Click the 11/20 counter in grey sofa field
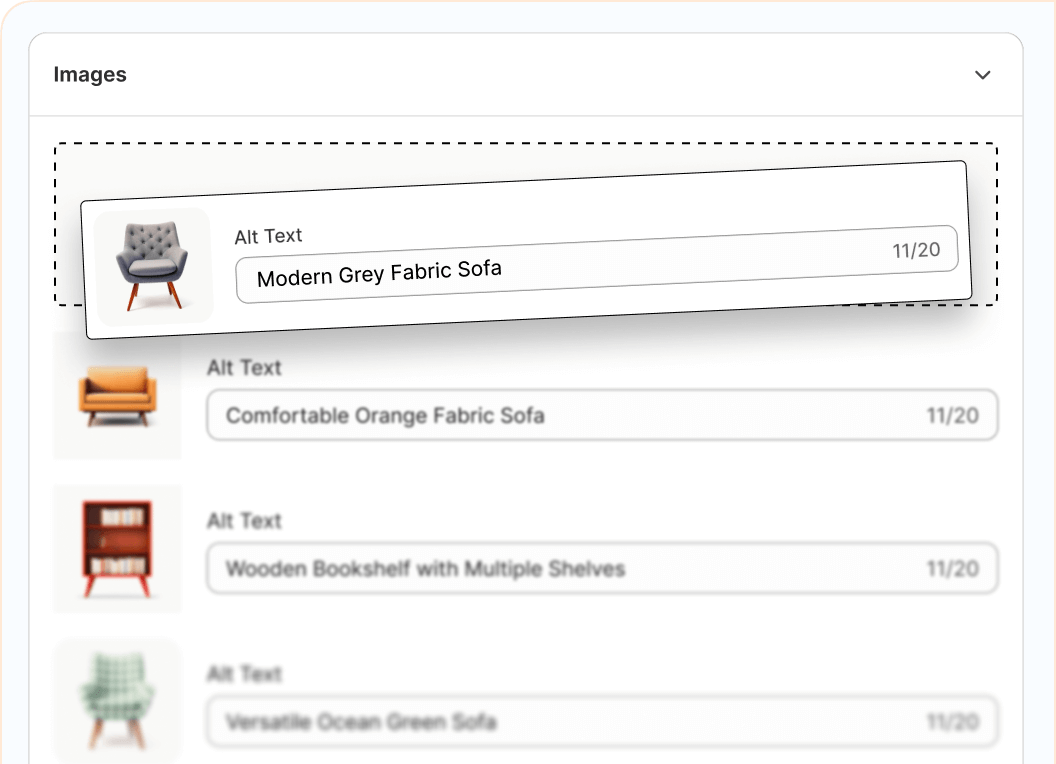Screen dimensions: 1056x764 point(916,250)
